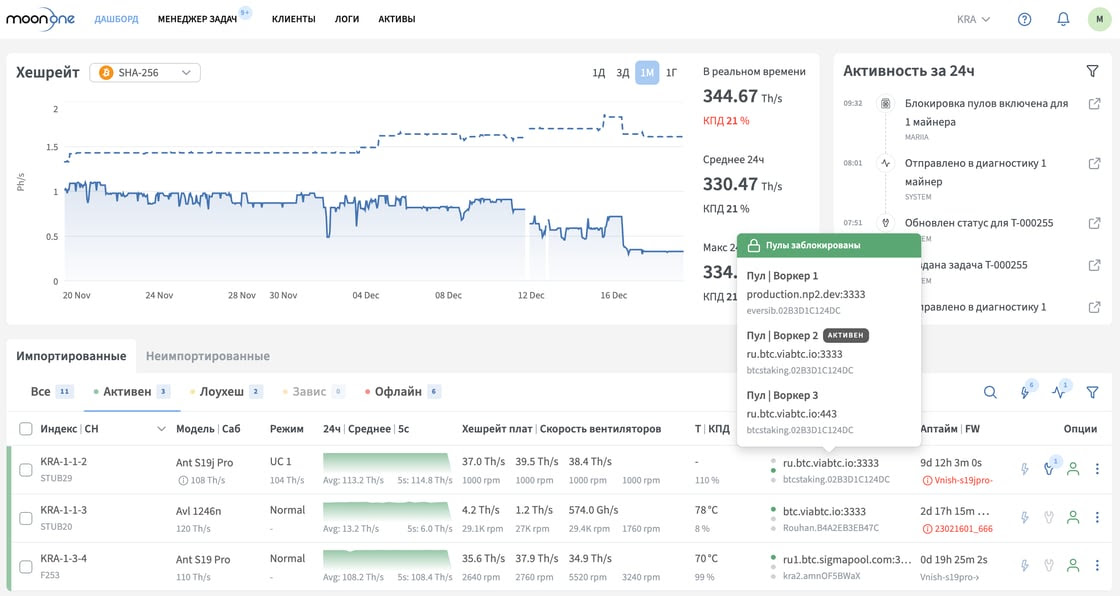1120x596 pixels.
Task: Click info icon beside 108 Th/s
Action: coord(183,480)
